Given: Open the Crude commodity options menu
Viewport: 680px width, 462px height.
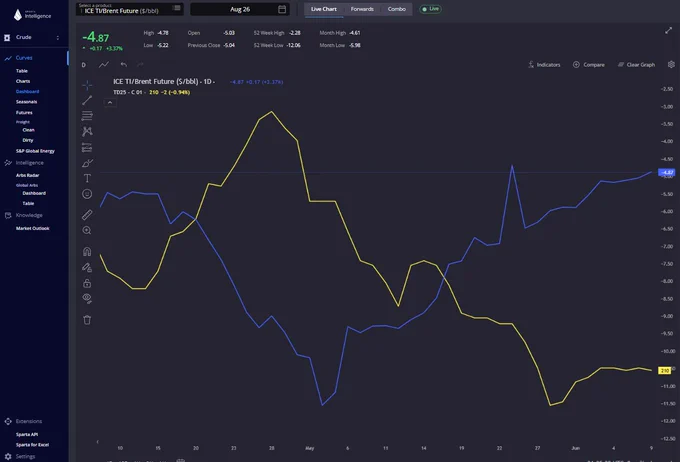Looking at the screenshot, I should 58,38.
